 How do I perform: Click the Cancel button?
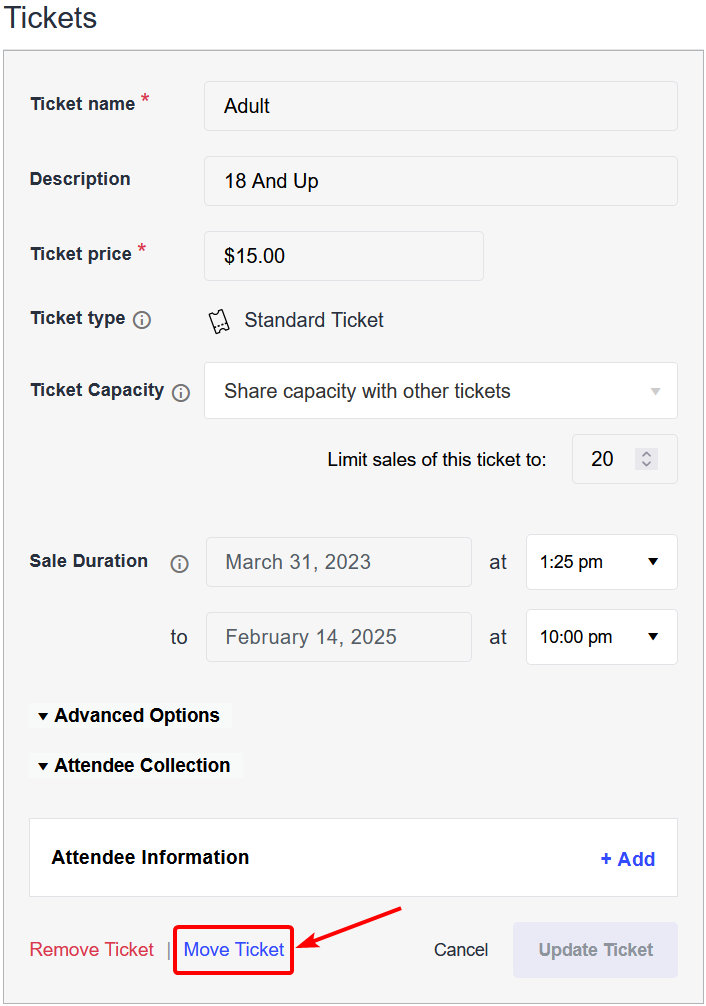click(x=461, y=950)
